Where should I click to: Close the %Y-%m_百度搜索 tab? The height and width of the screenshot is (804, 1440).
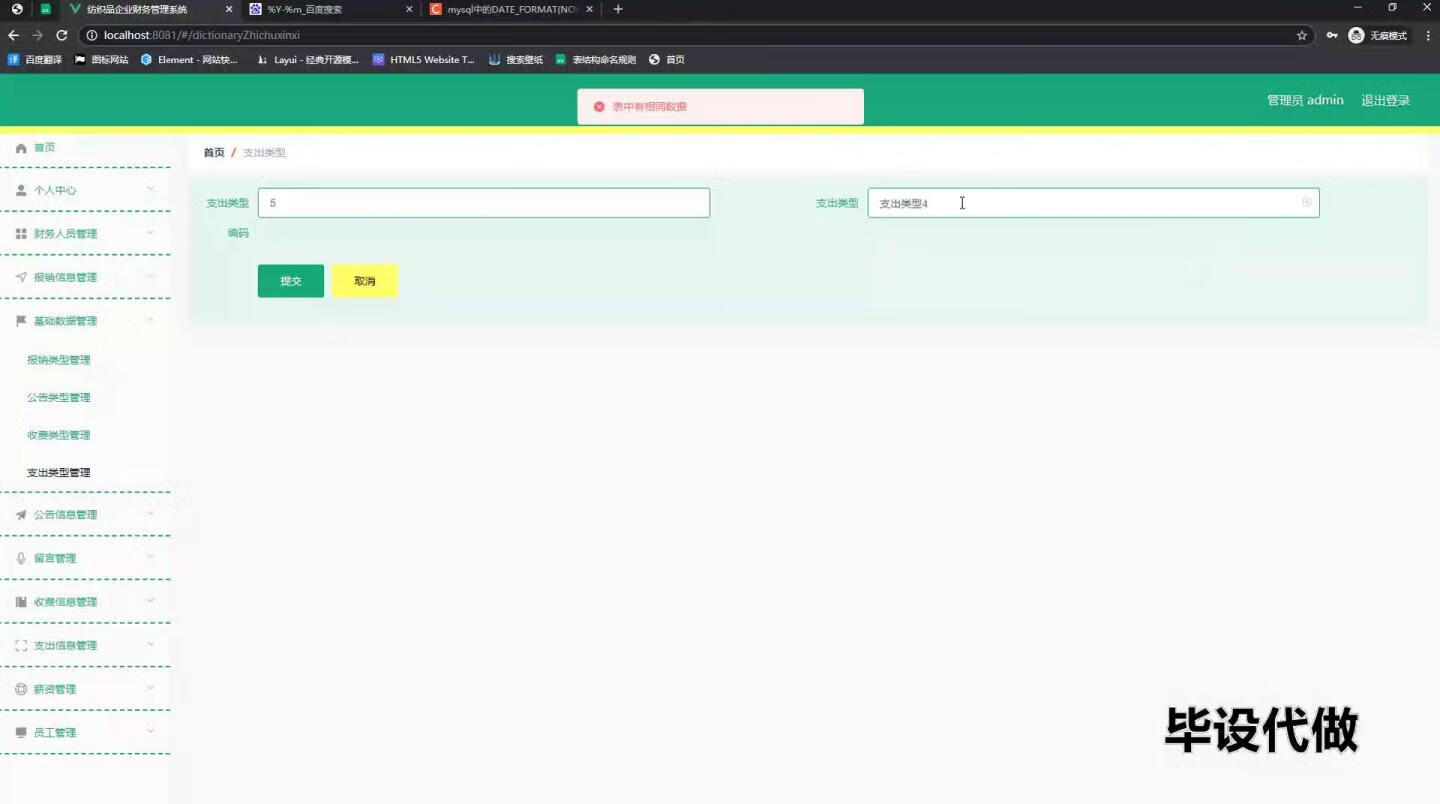click(x=409, y=9)
